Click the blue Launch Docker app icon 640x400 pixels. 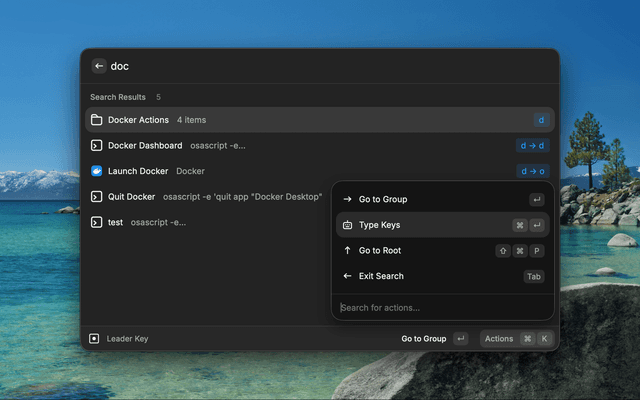click(97, 171)
